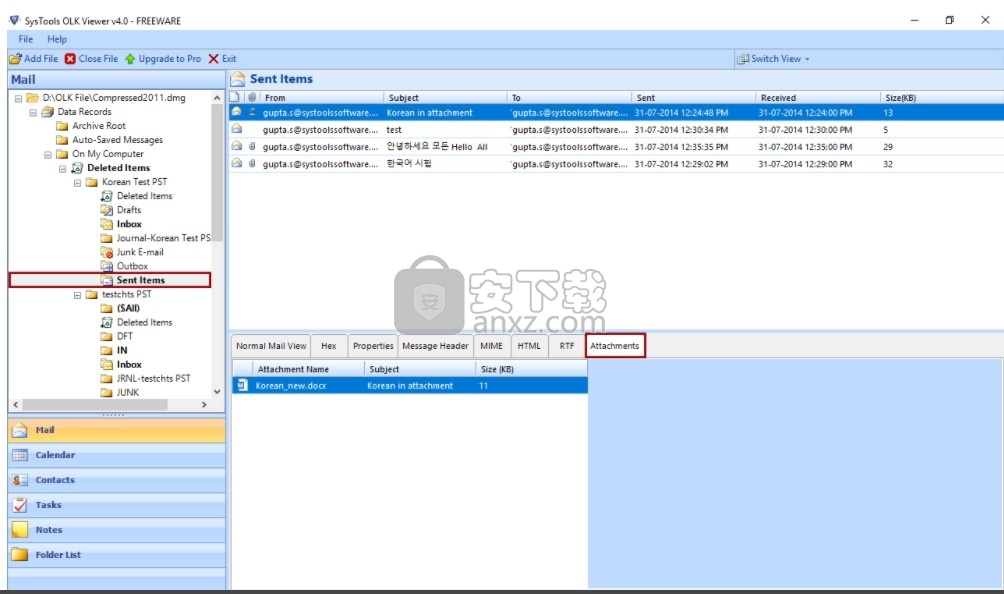Select the email with subject test

[616, 130]
